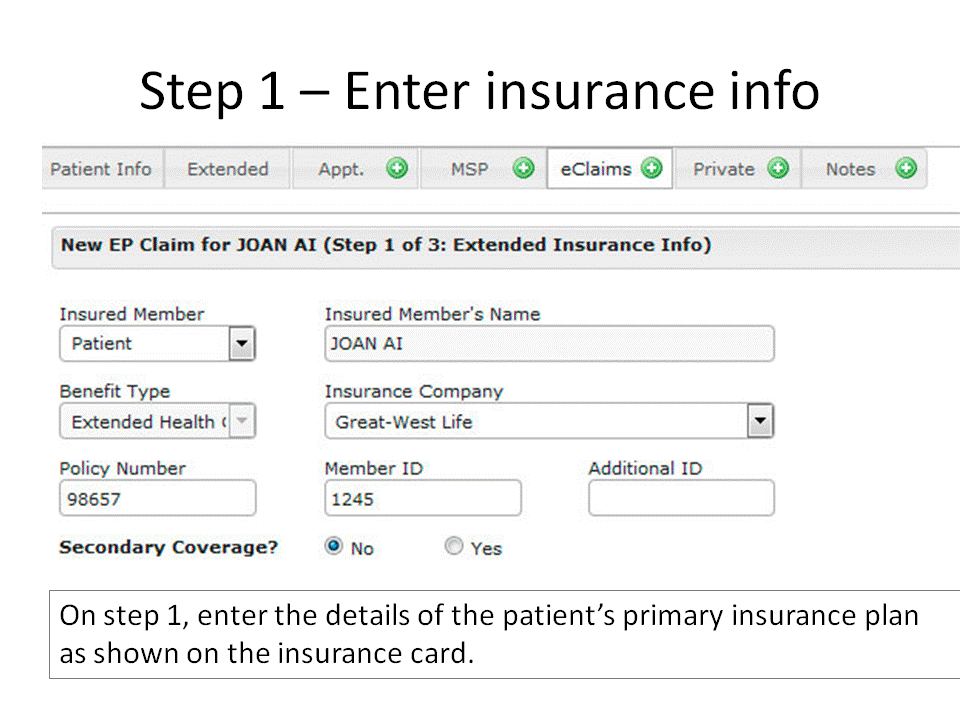Focus the Member ID text field
960x720 pixels.
click(422, 498)
